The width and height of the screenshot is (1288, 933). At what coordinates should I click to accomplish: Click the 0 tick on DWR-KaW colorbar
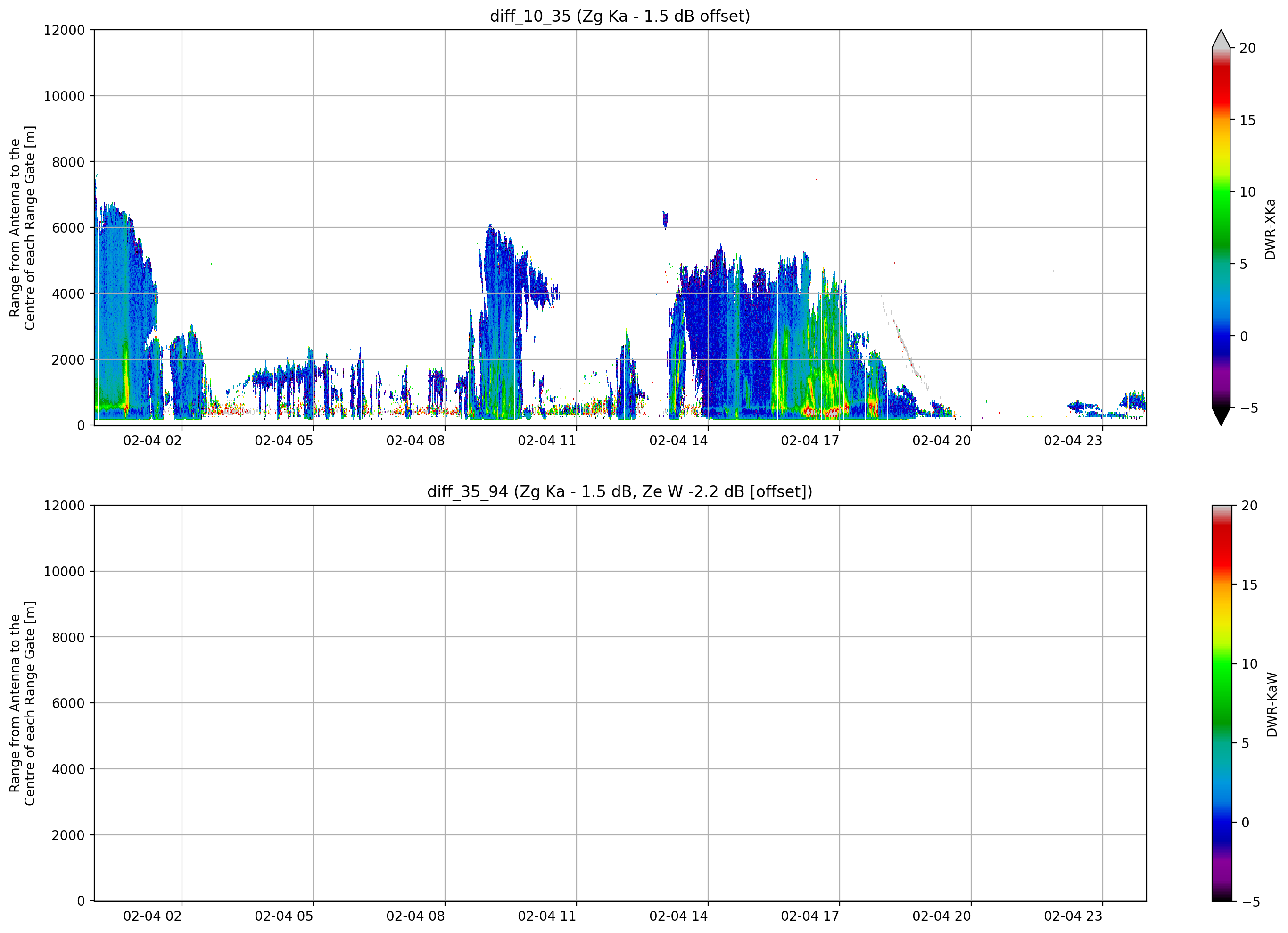(x=1246, y=823)
